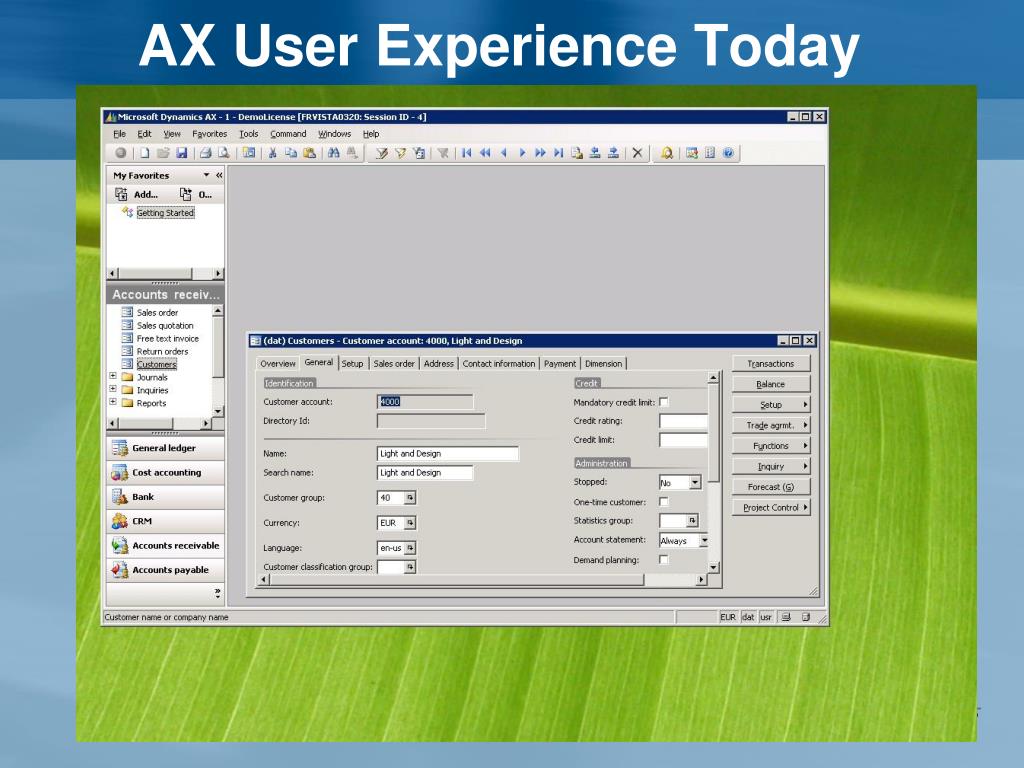This screenshot has width=1024, height=768.
Task: Open the Accounts payable module
Action: (165, 570)
